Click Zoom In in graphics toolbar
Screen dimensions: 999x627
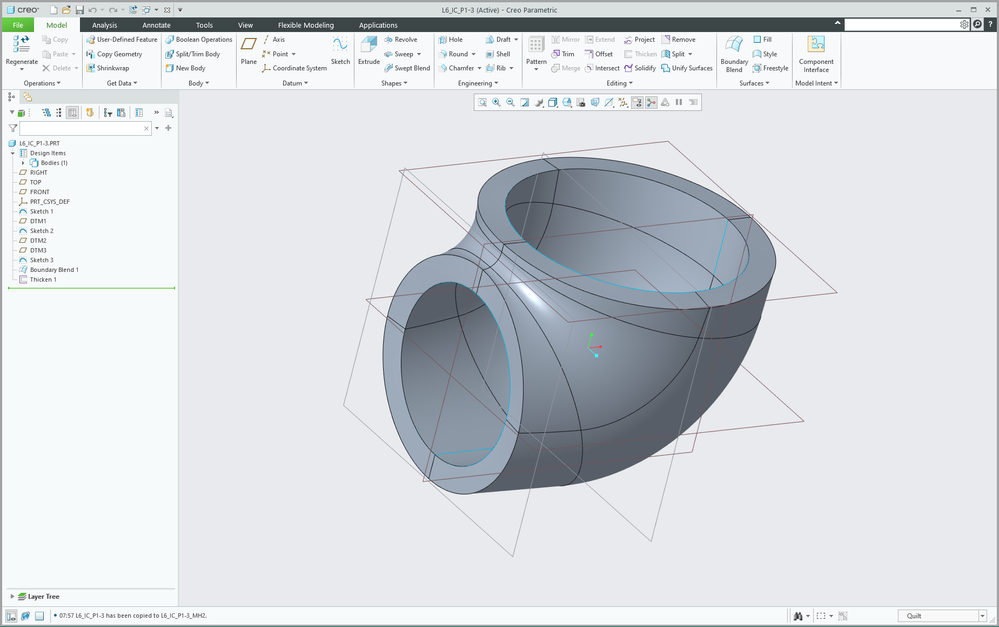[496, 102]
